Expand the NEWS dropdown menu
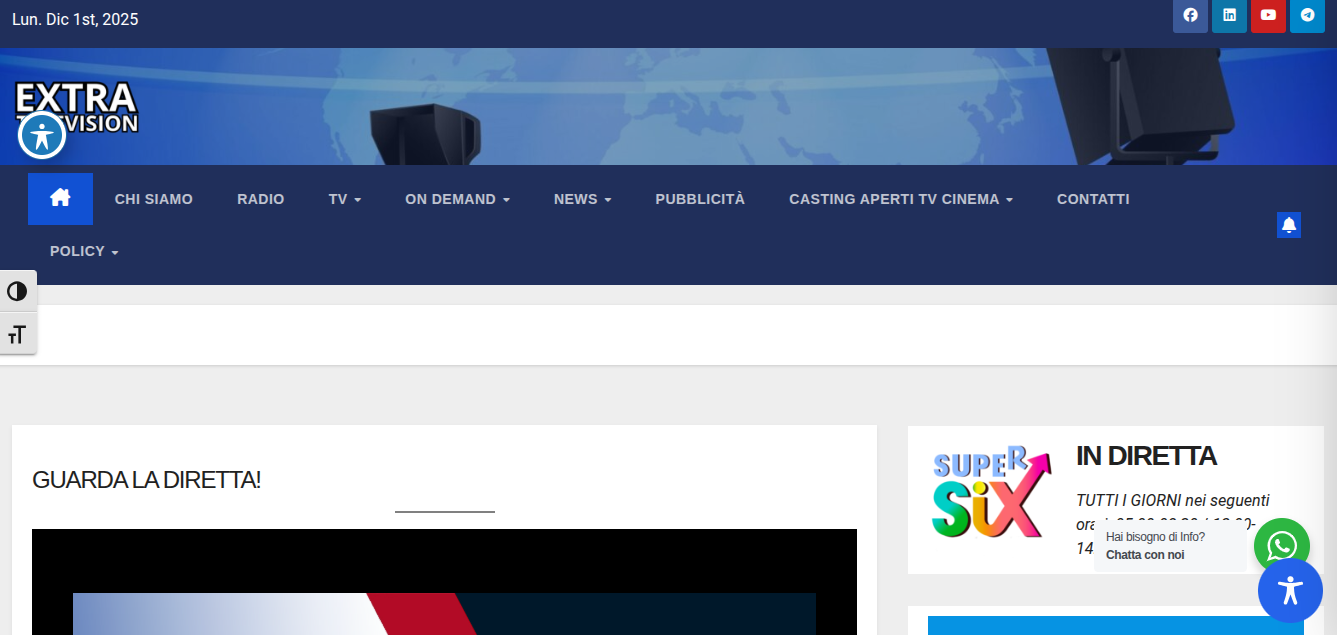The height and width of the screenshot is (635, 1337). [582, 199]
